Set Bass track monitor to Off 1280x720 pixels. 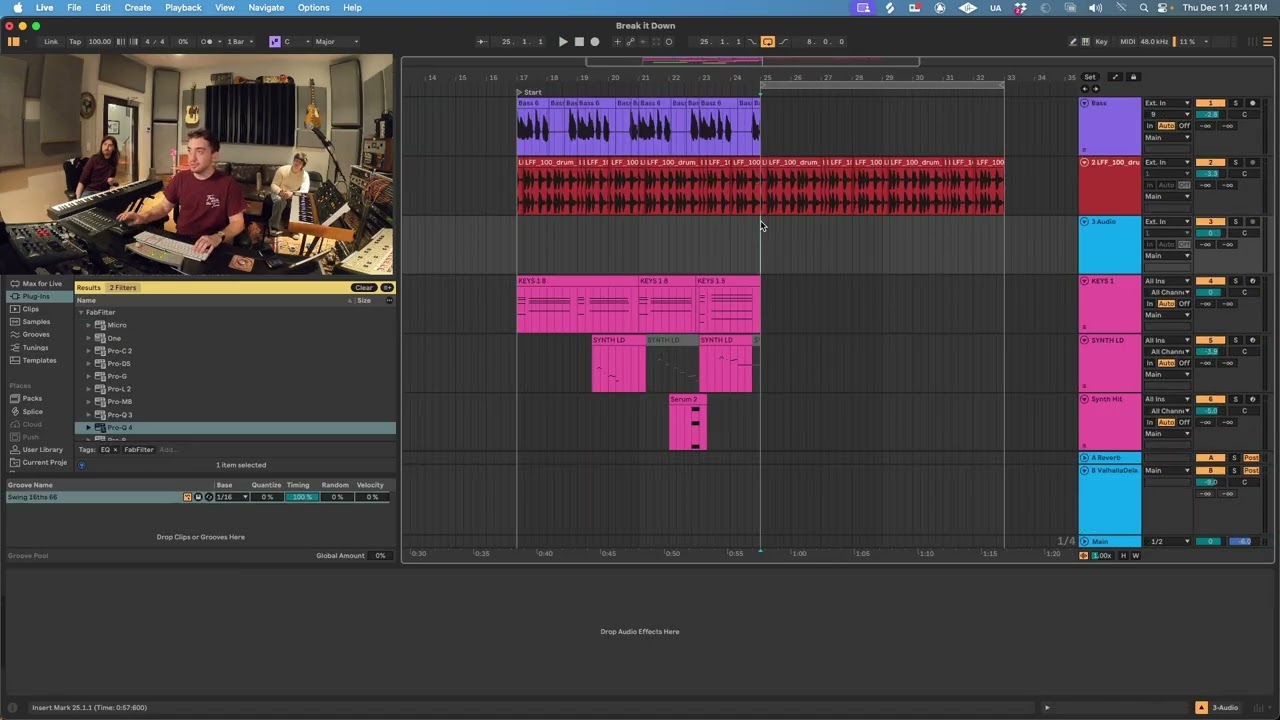pos(1184,126)
